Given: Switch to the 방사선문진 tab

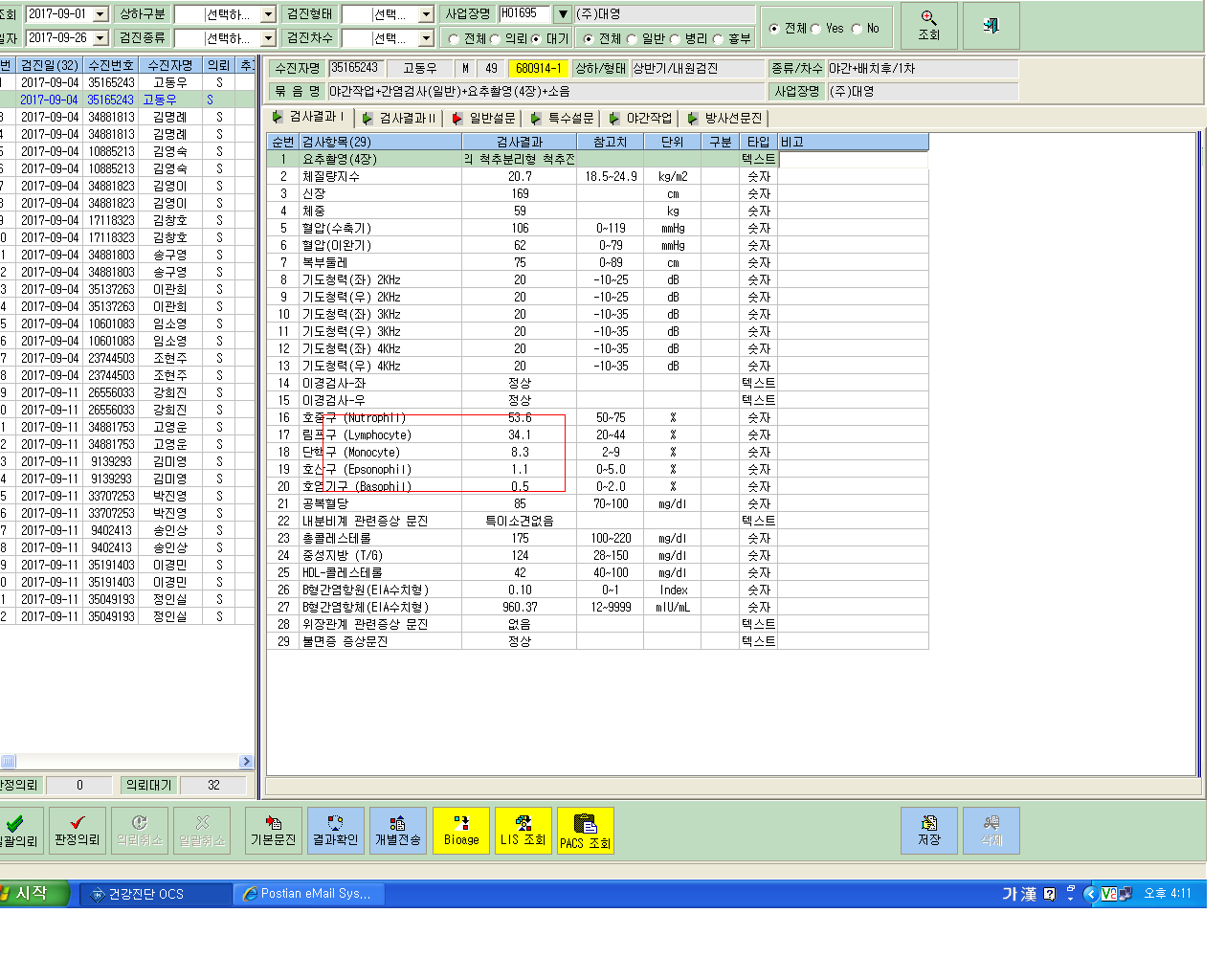Looking at the screenshot, I should click(724, 118).
